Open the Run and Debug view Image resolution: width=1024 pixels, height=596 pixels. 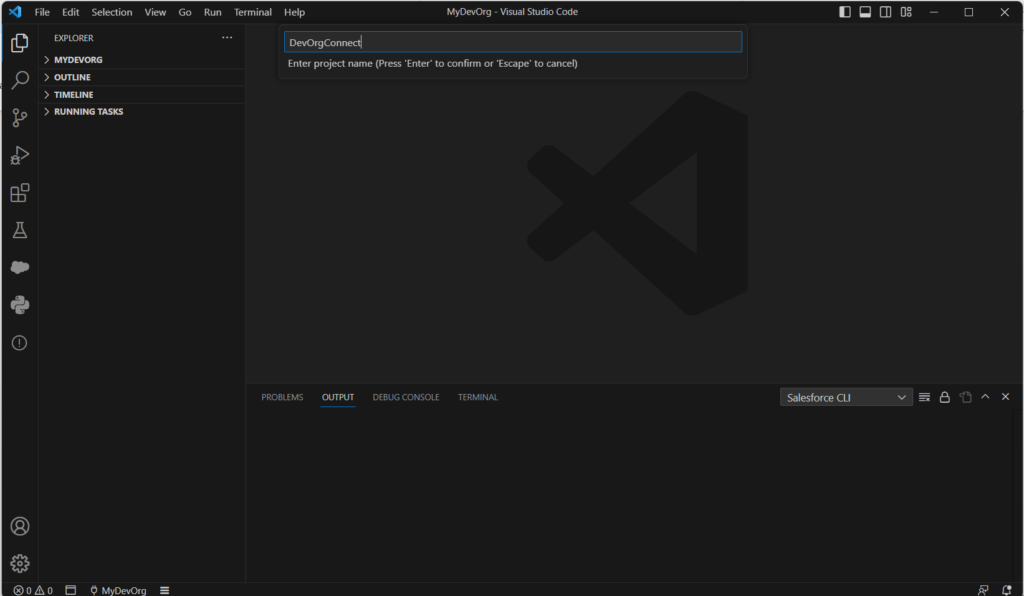point(19,155)
